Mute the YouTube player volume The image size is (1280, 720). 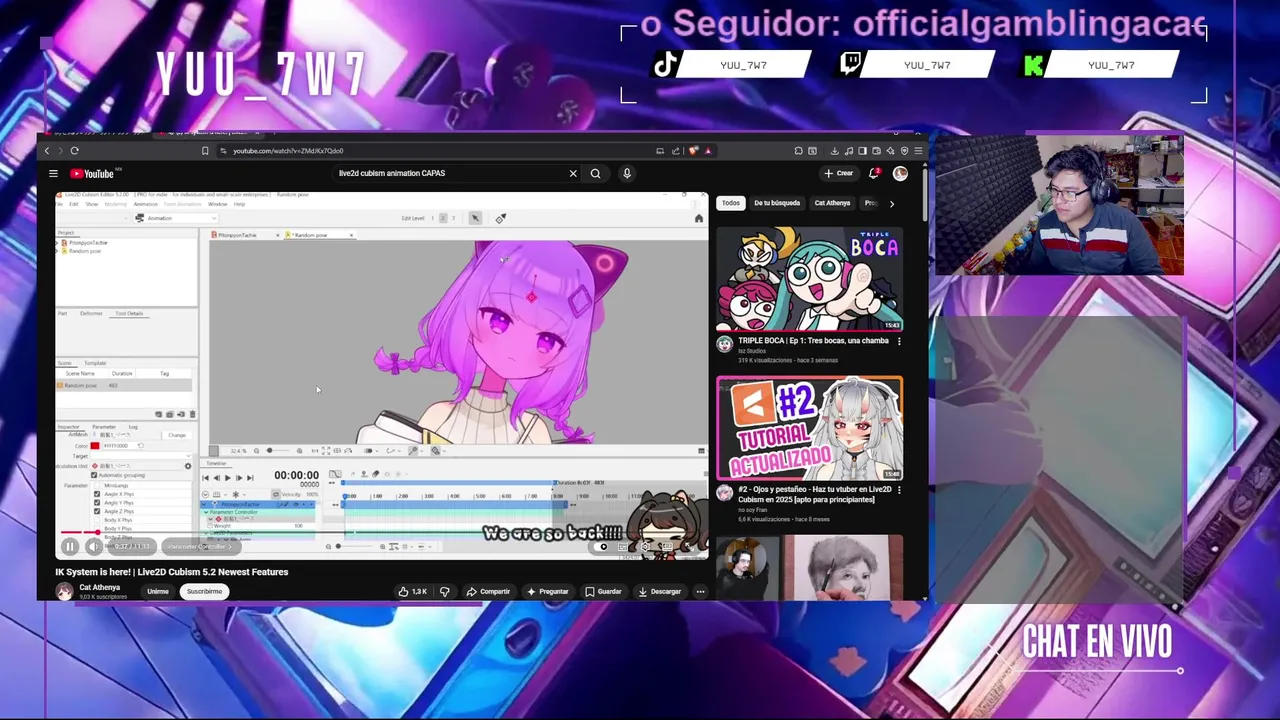[93, 546]
